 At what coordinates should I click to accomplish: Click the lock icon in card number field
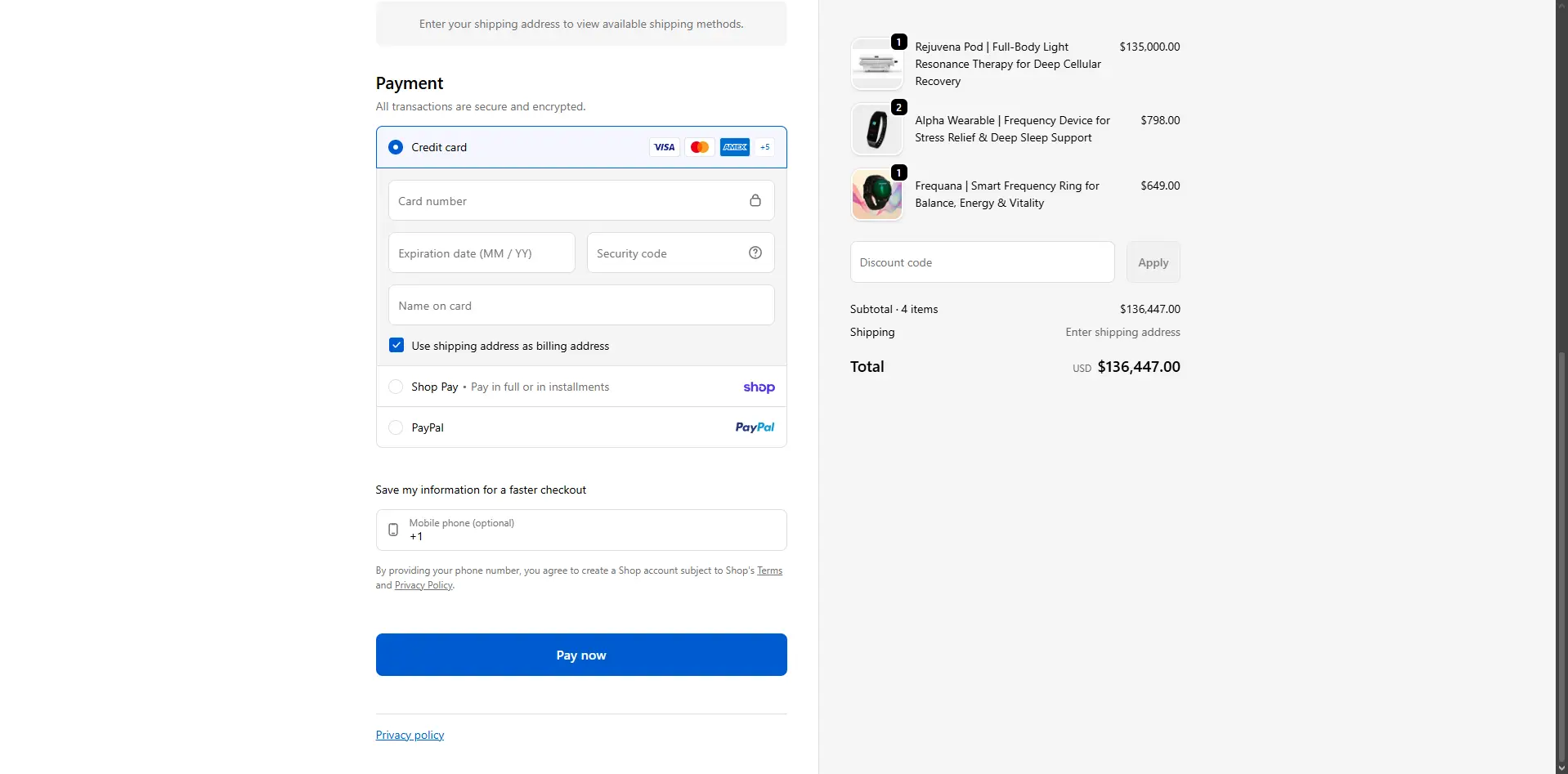(755, 200)
